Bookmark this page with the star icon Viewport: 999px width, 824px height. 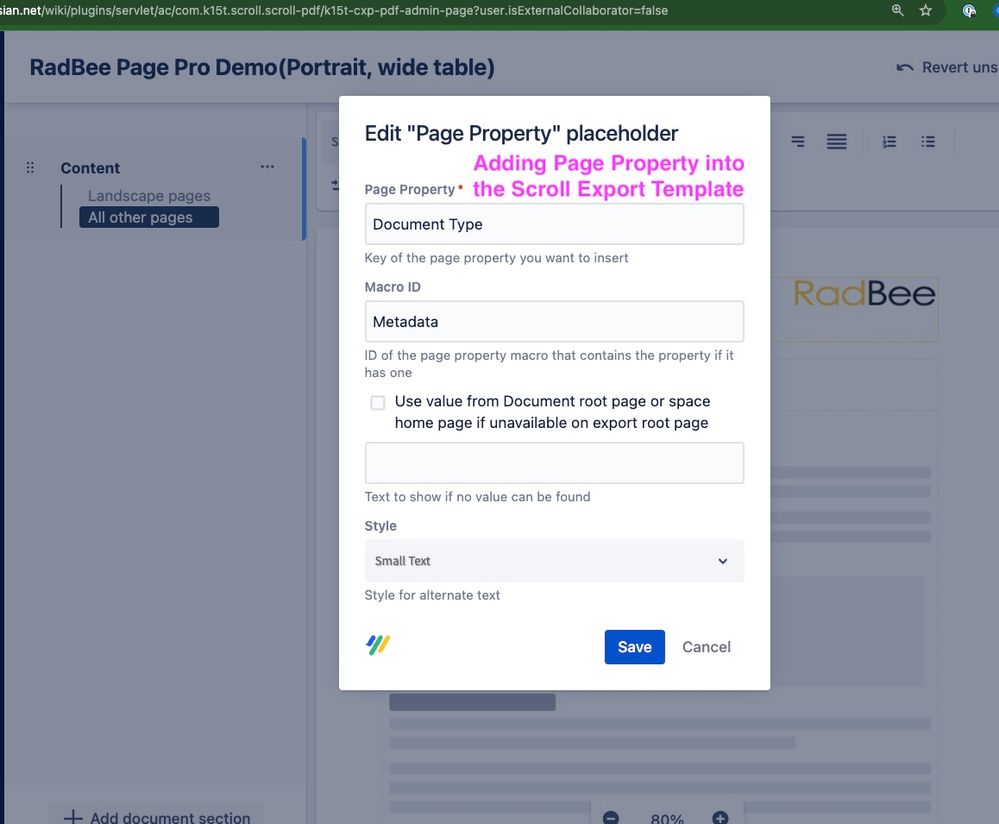pyautogui.click(x=926, y=10)
